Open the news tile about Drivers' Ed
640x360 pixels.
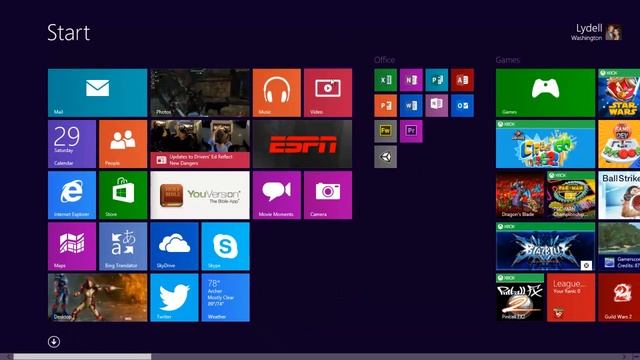click(200, 144)
